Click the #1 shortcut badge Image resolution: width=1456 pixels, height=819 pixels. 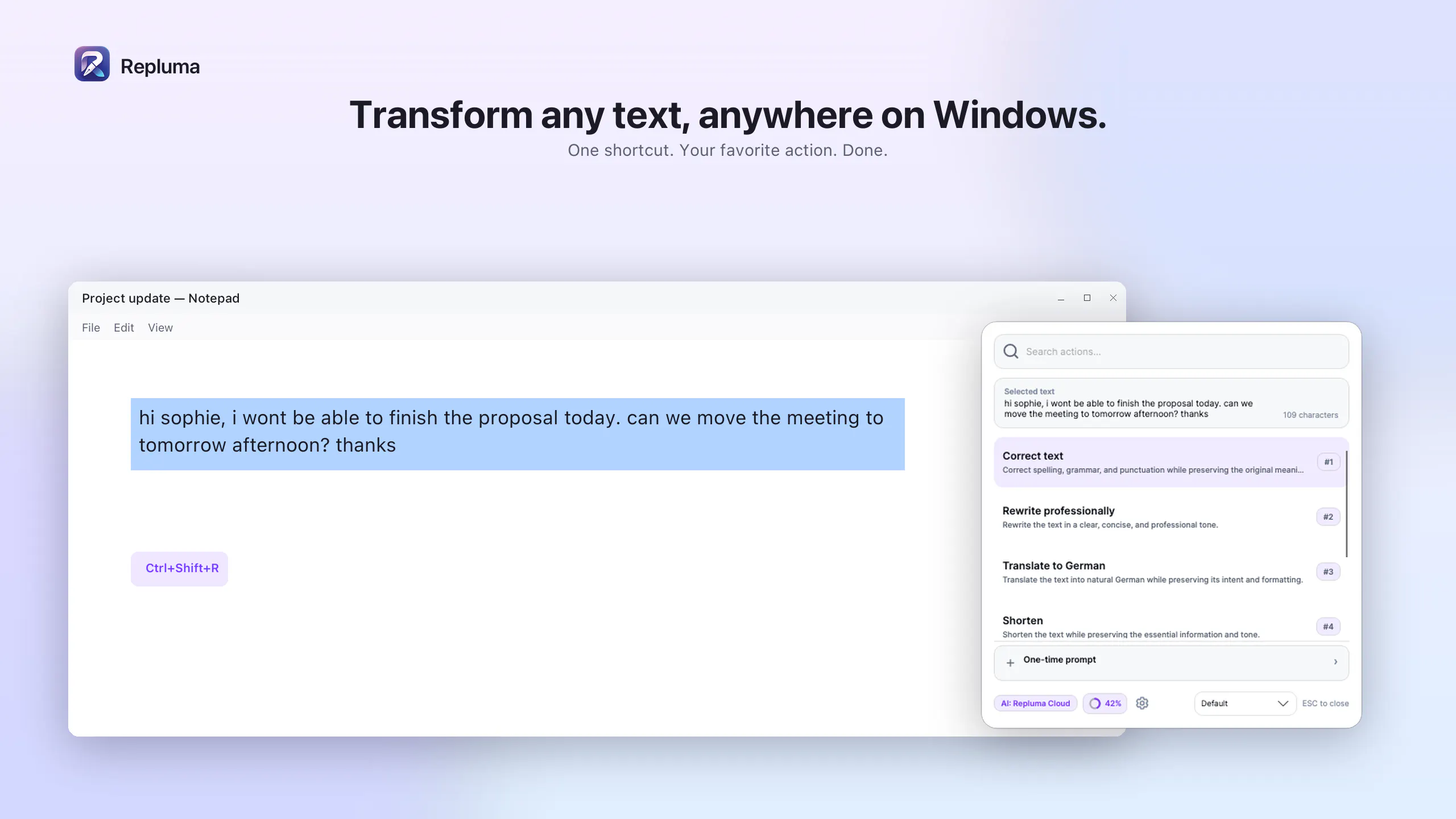1329,462
